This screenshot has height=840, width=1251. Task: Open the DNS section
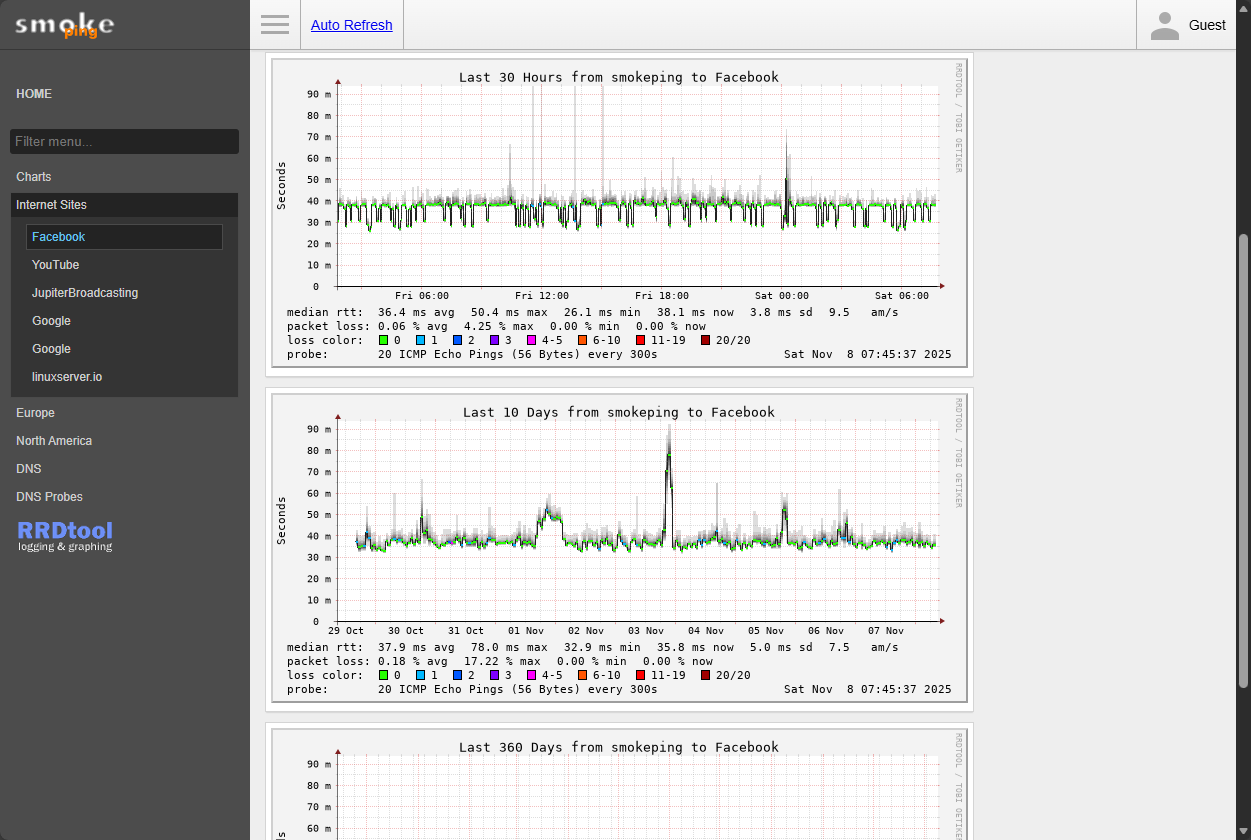28,468
